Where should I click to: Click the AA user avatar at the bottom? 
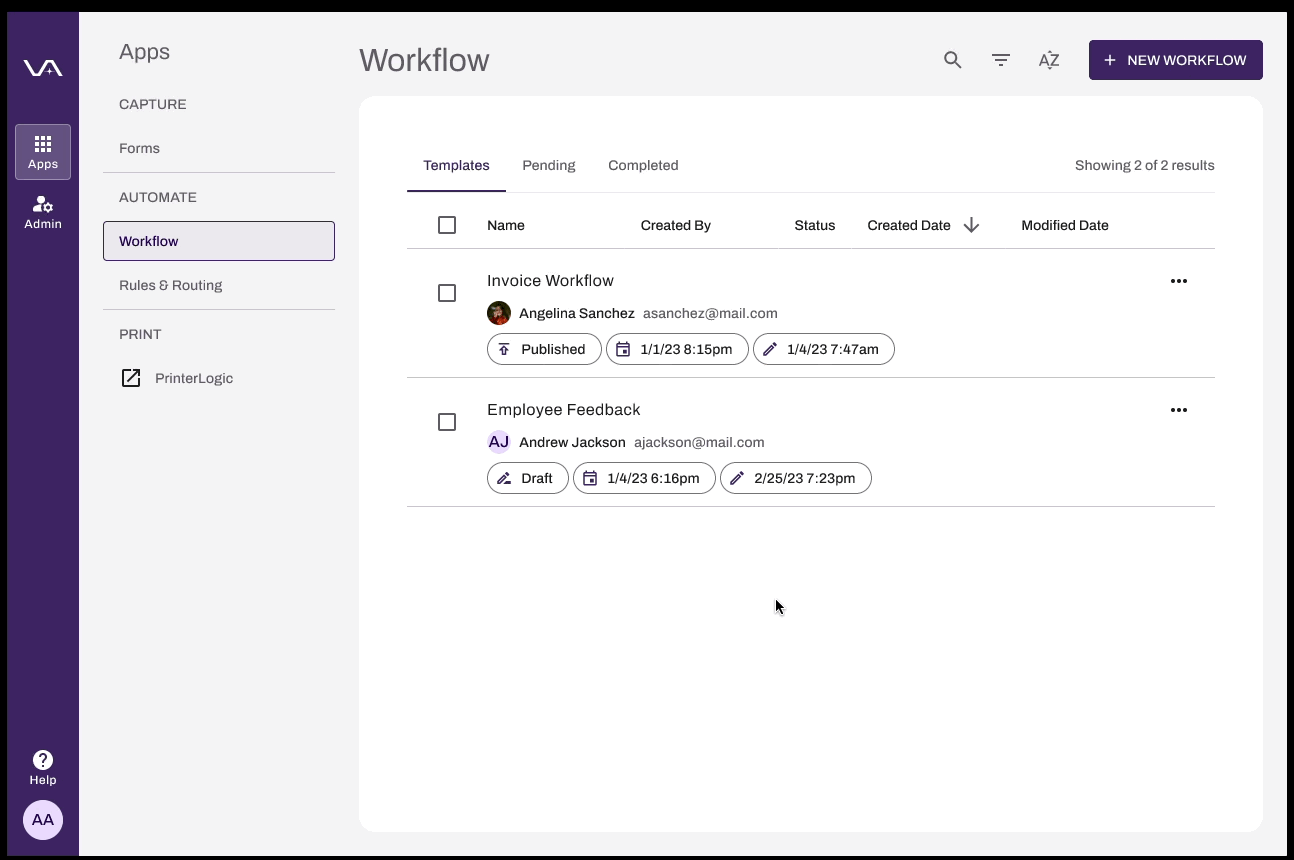click(x=43, y=820)
